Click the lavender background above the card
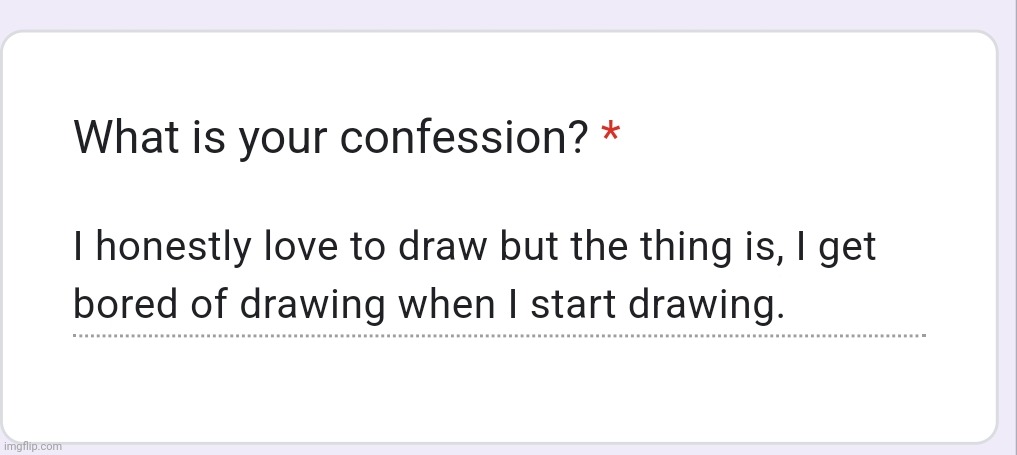This screenshot has height=455, width=1017. 508,13
